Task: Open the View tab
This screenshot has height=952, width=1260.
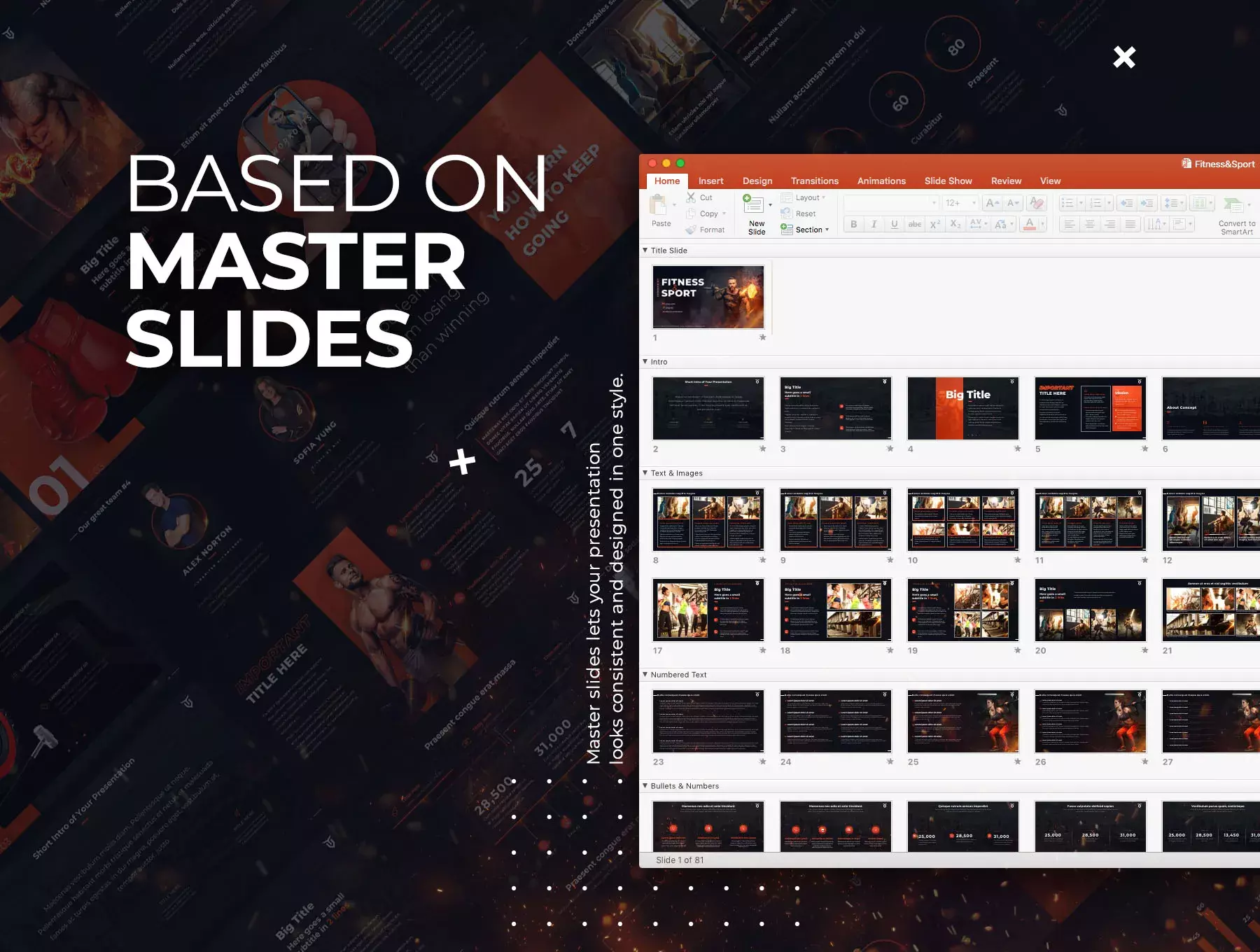Action: (1050, 181)
